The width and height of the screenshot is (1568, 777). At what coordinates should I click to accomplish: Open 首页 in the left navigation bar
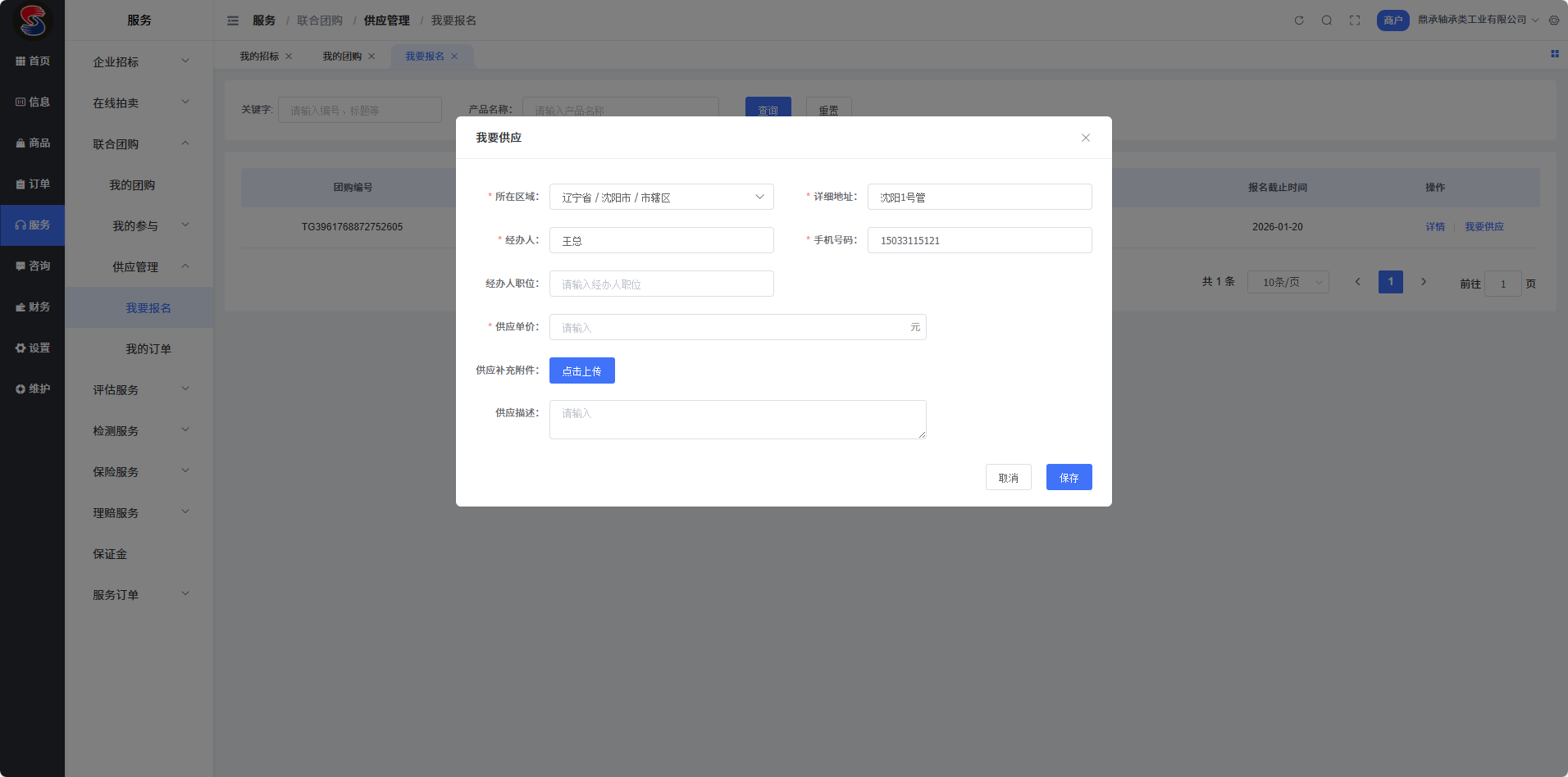(33, 61)
